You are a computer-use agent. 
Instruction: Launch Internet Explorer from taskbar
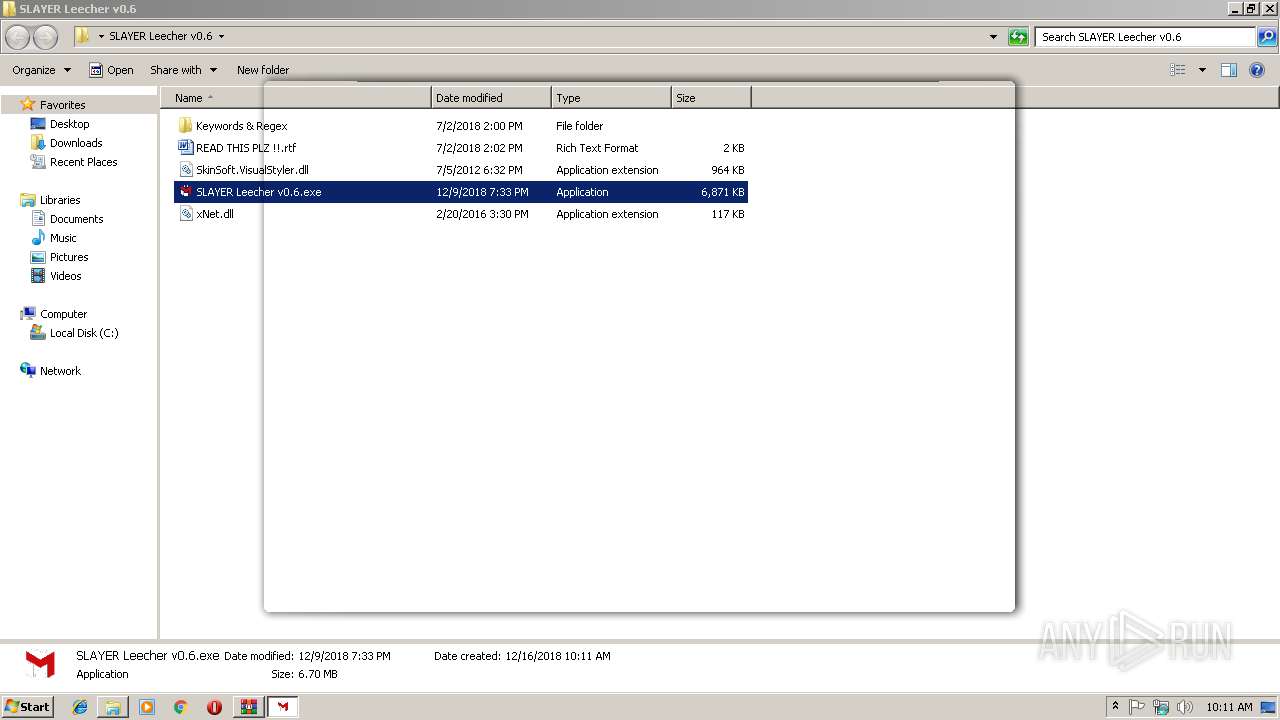pyautogui.click(x=80, y=707)
